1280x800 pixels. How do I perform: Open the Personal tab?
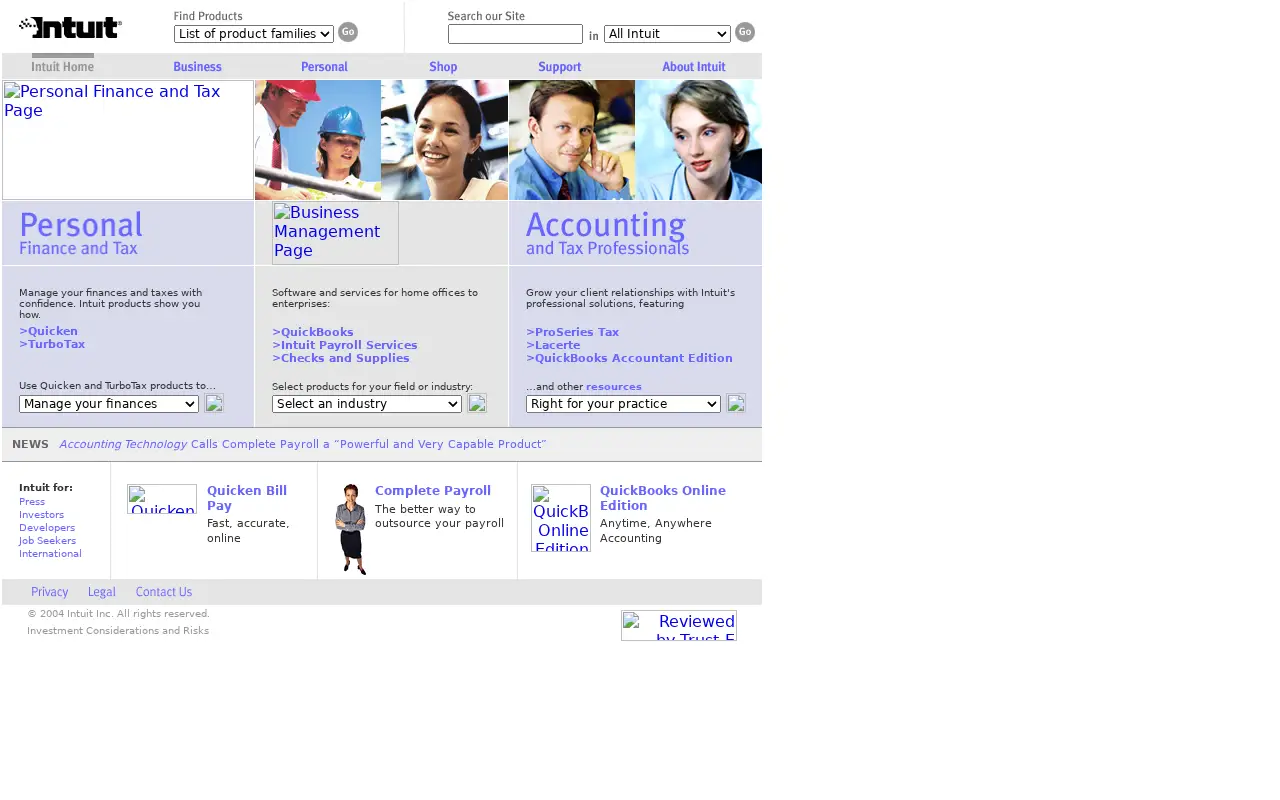[x=324, y=67]
